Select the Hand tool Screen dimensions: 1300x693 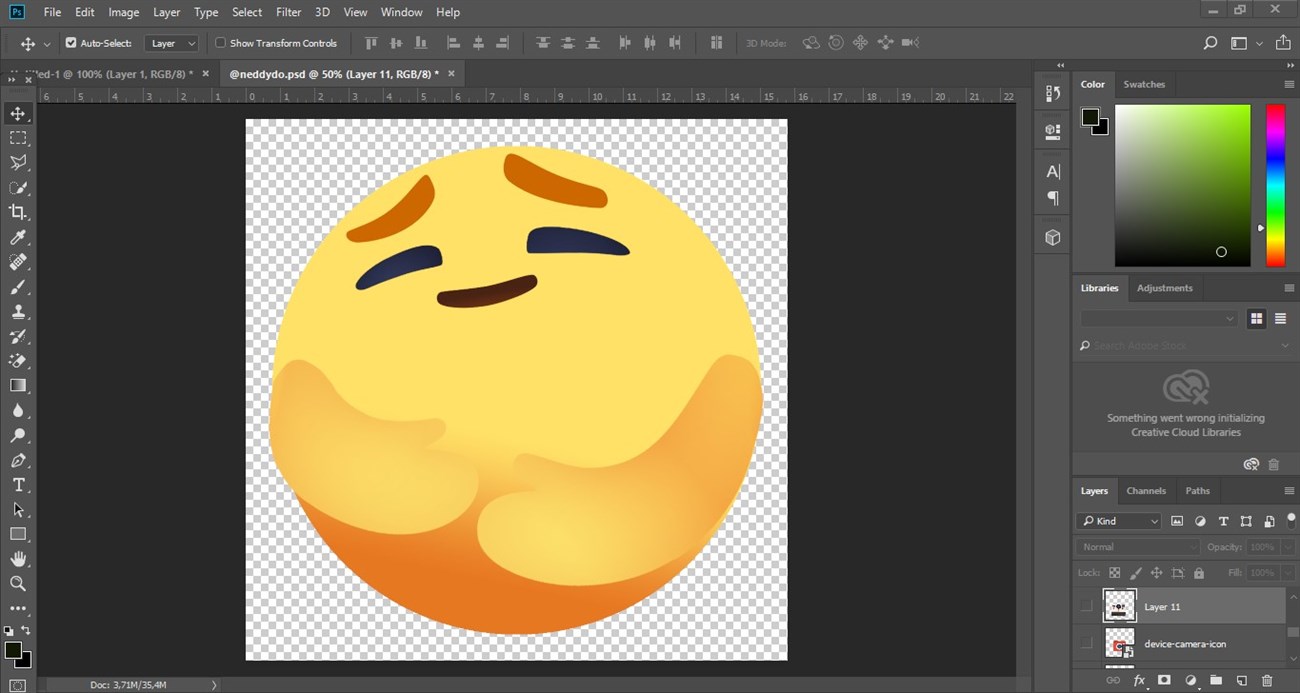click(18, 559)
